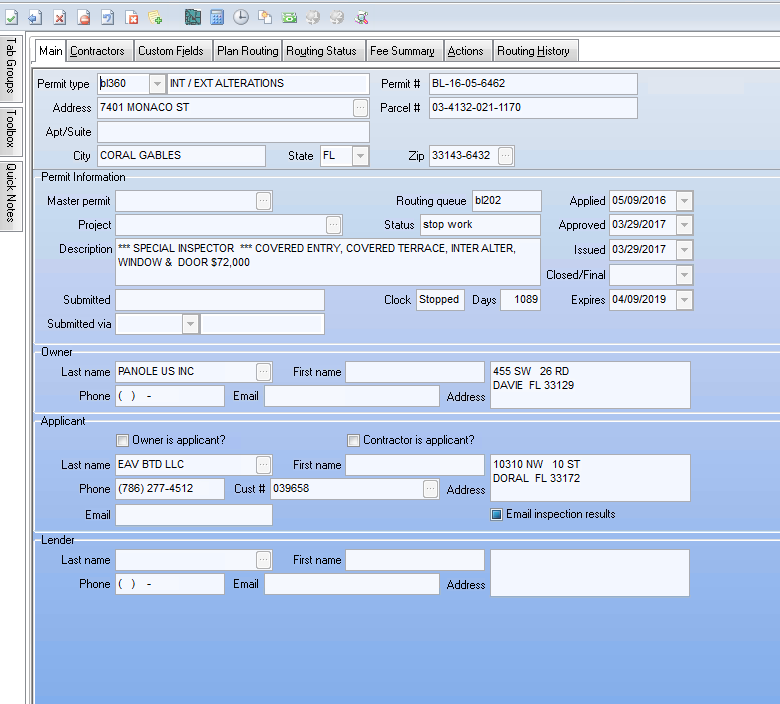Click the map icon in toolbar
The height and width of the screenshot is (704, 780).
click(x=193, y=18)
